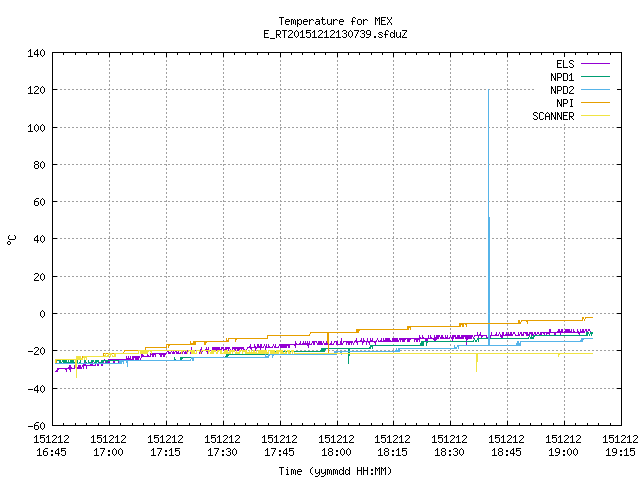Click the NPD2 legend label
Image resolution: width=640 pixels, height=480 pixels.
[x=562, y=90]
